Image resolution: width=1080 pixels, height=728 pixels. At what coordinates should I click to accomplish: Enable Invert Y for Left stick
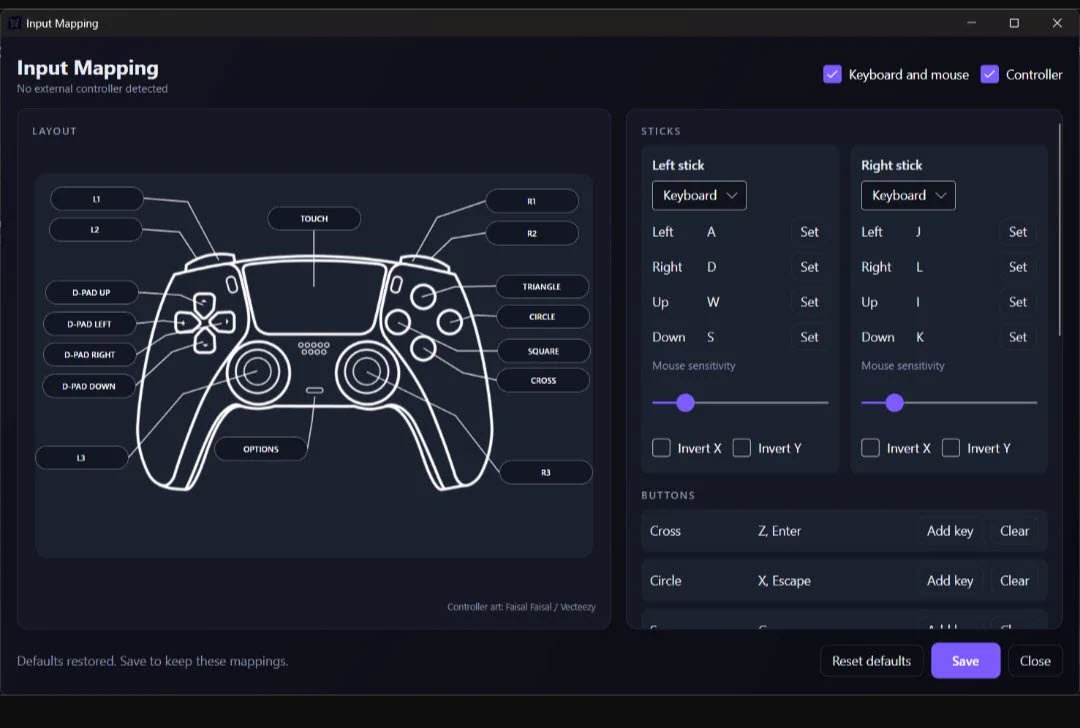(742, 448)
